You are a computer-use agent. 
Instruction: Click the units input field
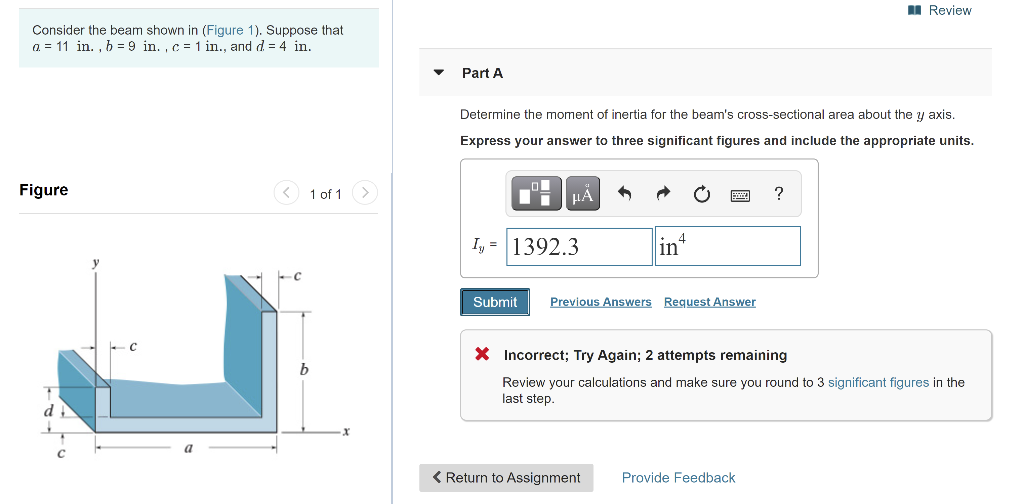[728, 246]
